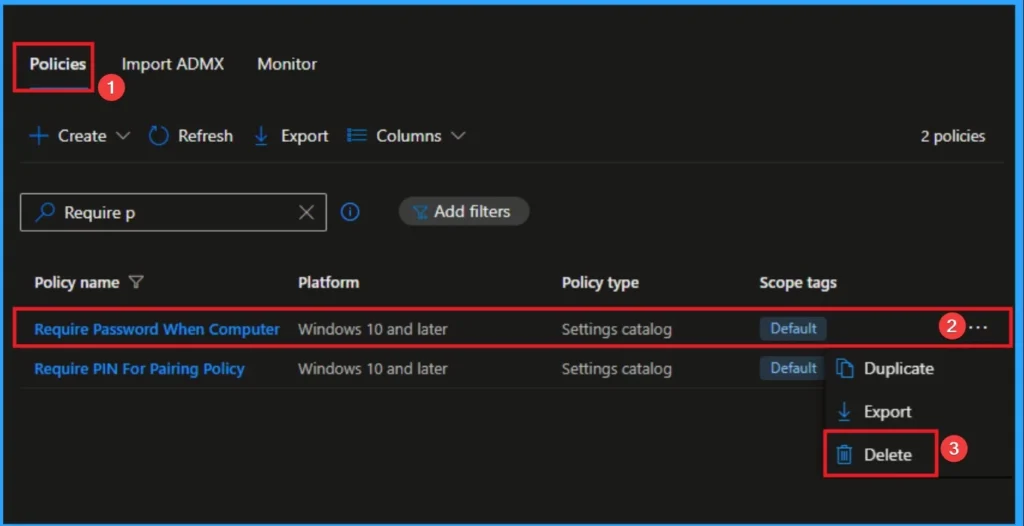The image size is (1024, 526).
Task: Click the Delete trash can icon
Action: point(844,454)
